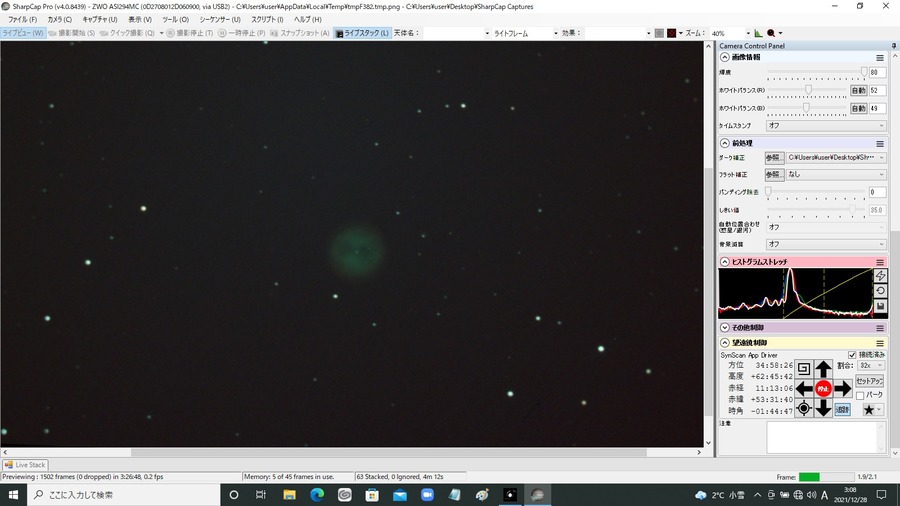Image resolution: width=900 pixels, height=506 pixels.
Task: Click the histogram icon in the toolbar
Action: pos(758,33)
